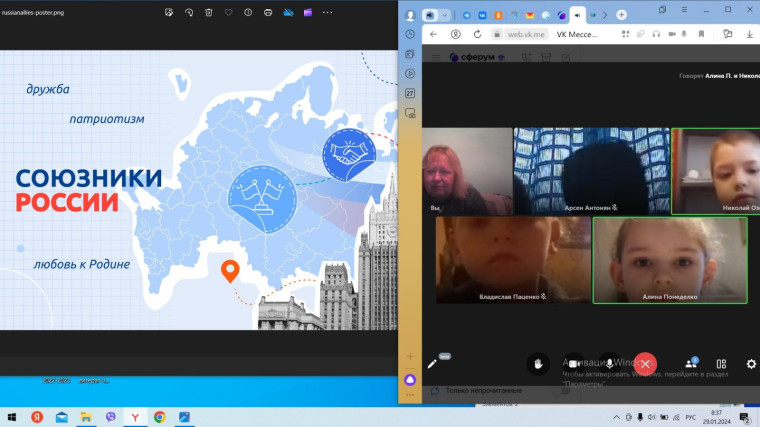This screenshot has height=427, width=760.
Task: Toggle your camera in the call
Action: [x=573, y=364]
